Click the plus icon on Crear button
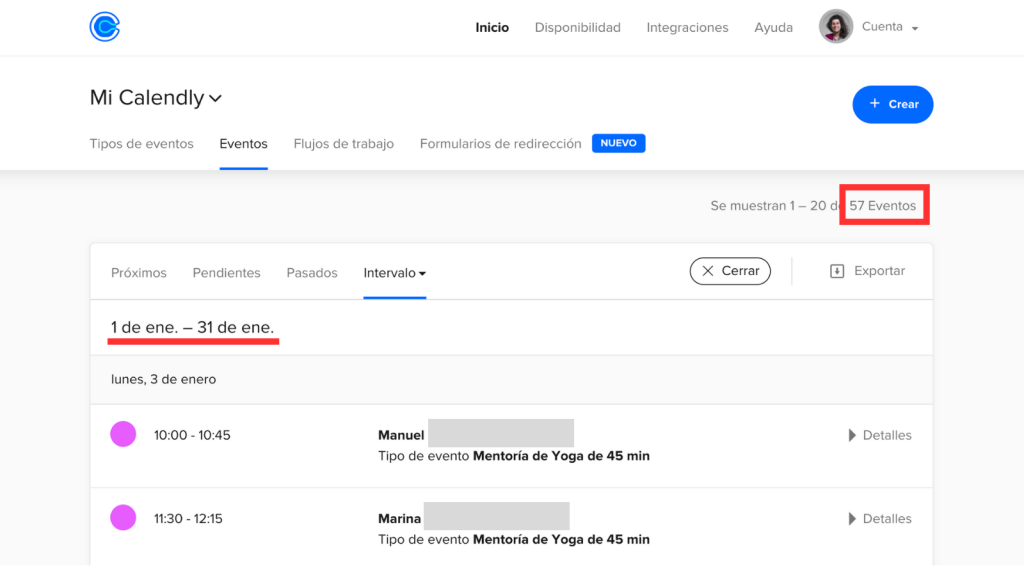This screenshot has width=1024, height=566. point(875,104)
